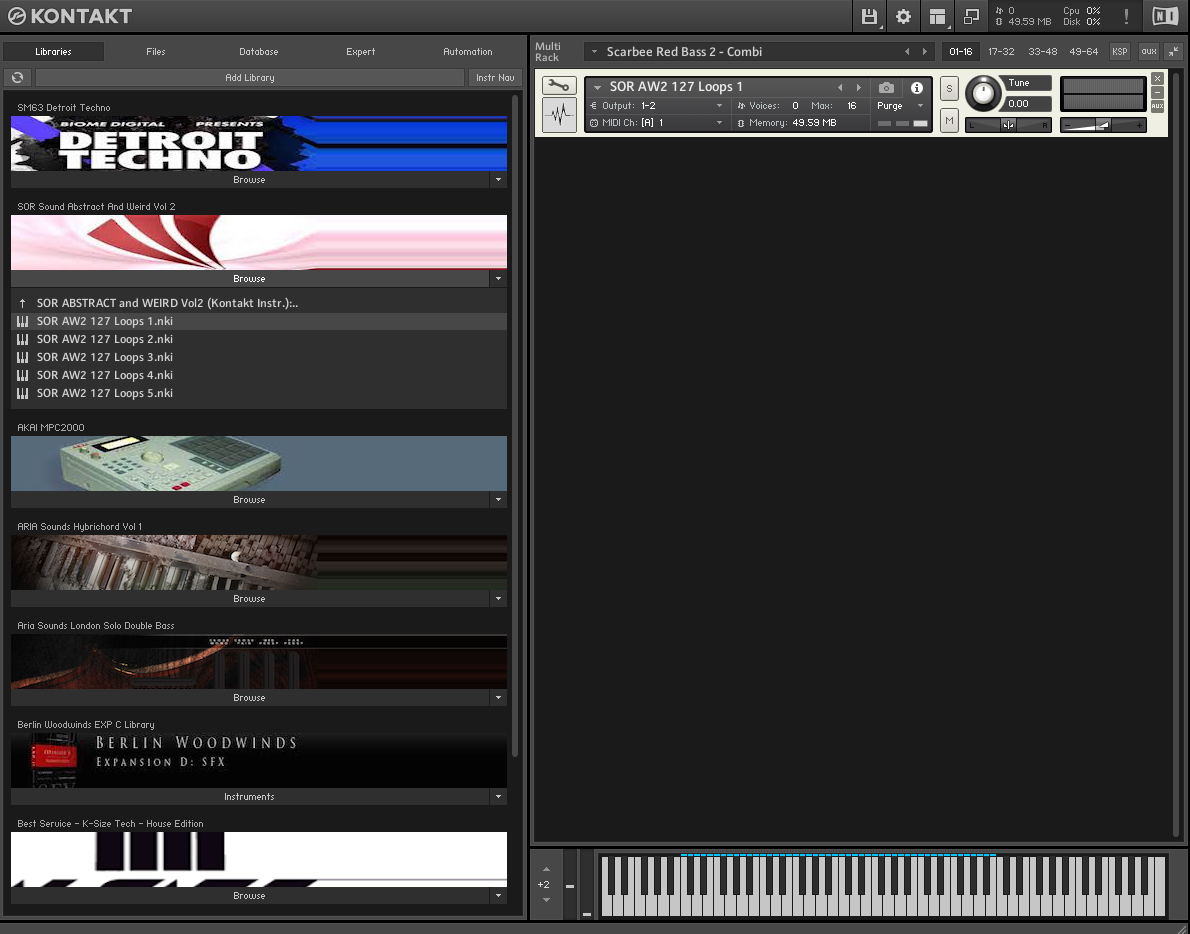The width and height of the screenshot is (1190, 934).
Task: Select previous instrument preset arrow
Action: 840,87
